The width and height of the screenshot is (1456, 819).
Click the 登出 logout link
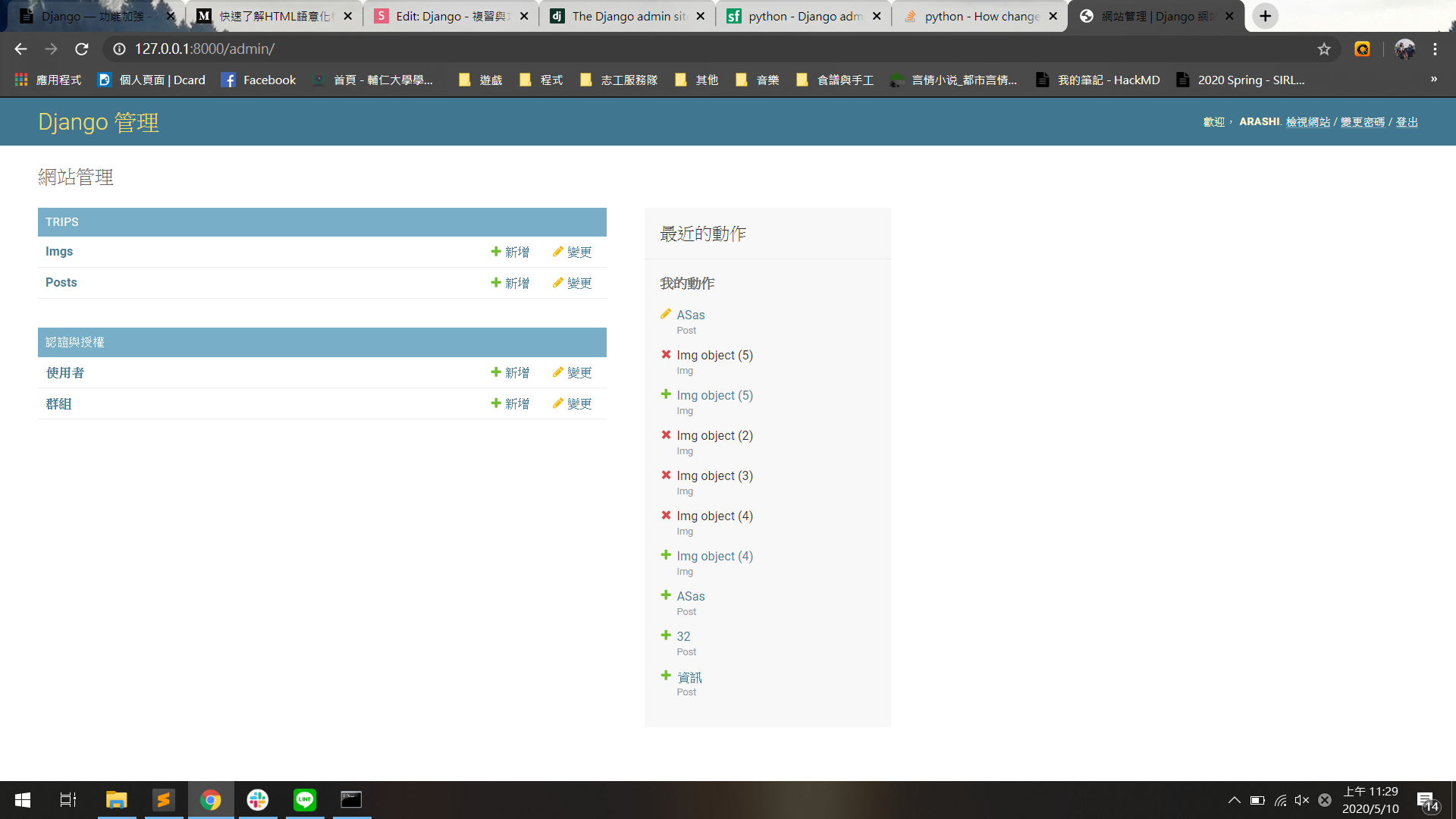pyautogui.click(x=1407, y=122)
